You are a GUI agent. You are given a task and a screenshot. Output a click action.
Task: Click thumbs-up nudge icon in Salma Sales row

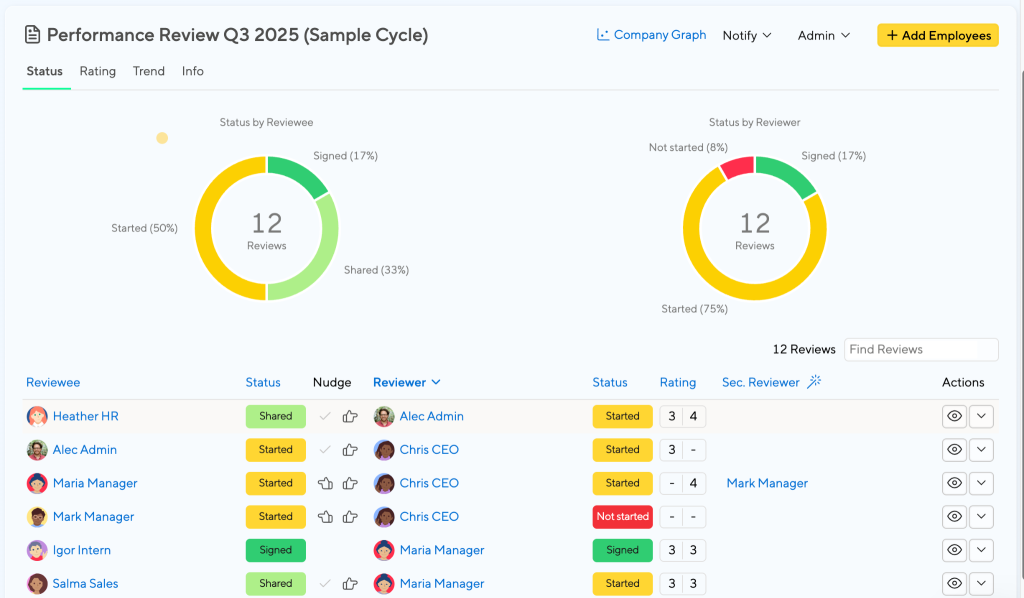coord(350,584)
